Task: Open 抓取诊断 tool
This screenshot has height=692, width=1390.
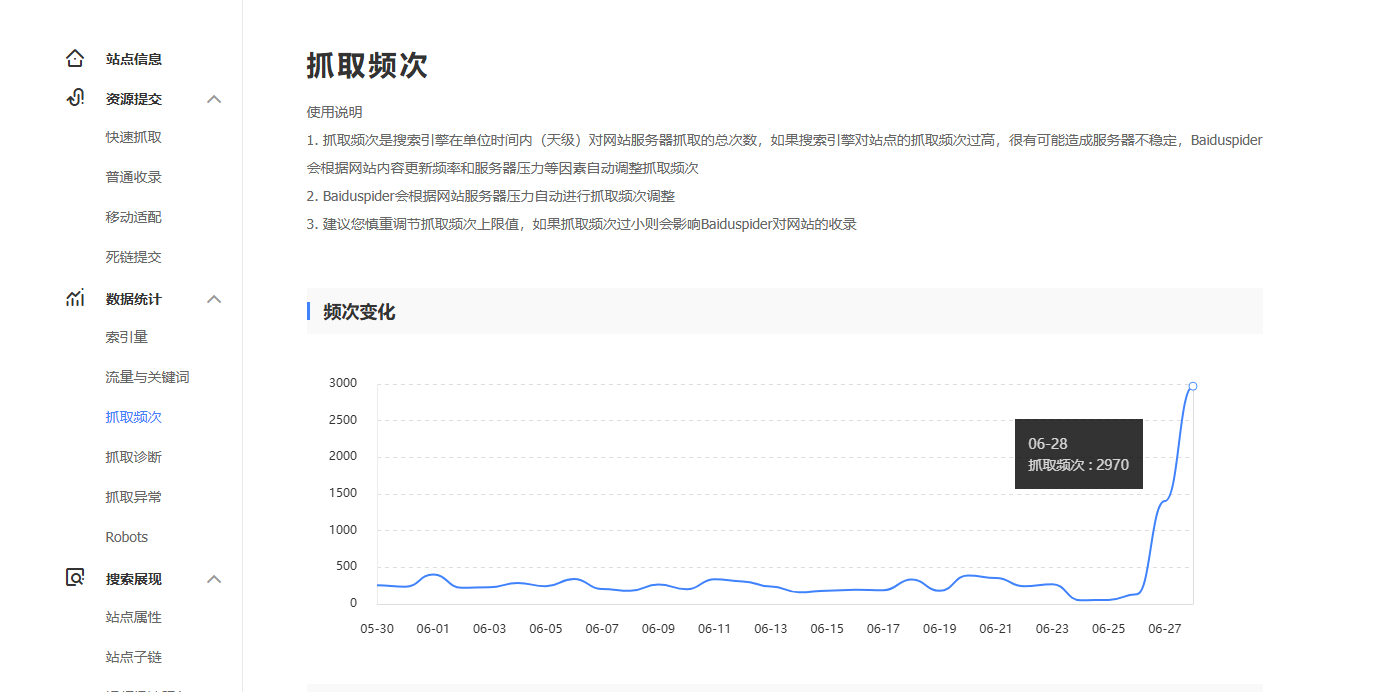Action: point(134,457)
